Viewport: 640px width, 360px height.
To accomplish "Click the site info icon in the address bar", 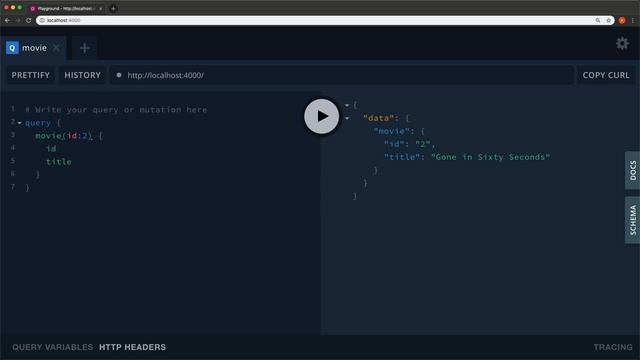I will (x=42, y=20).
